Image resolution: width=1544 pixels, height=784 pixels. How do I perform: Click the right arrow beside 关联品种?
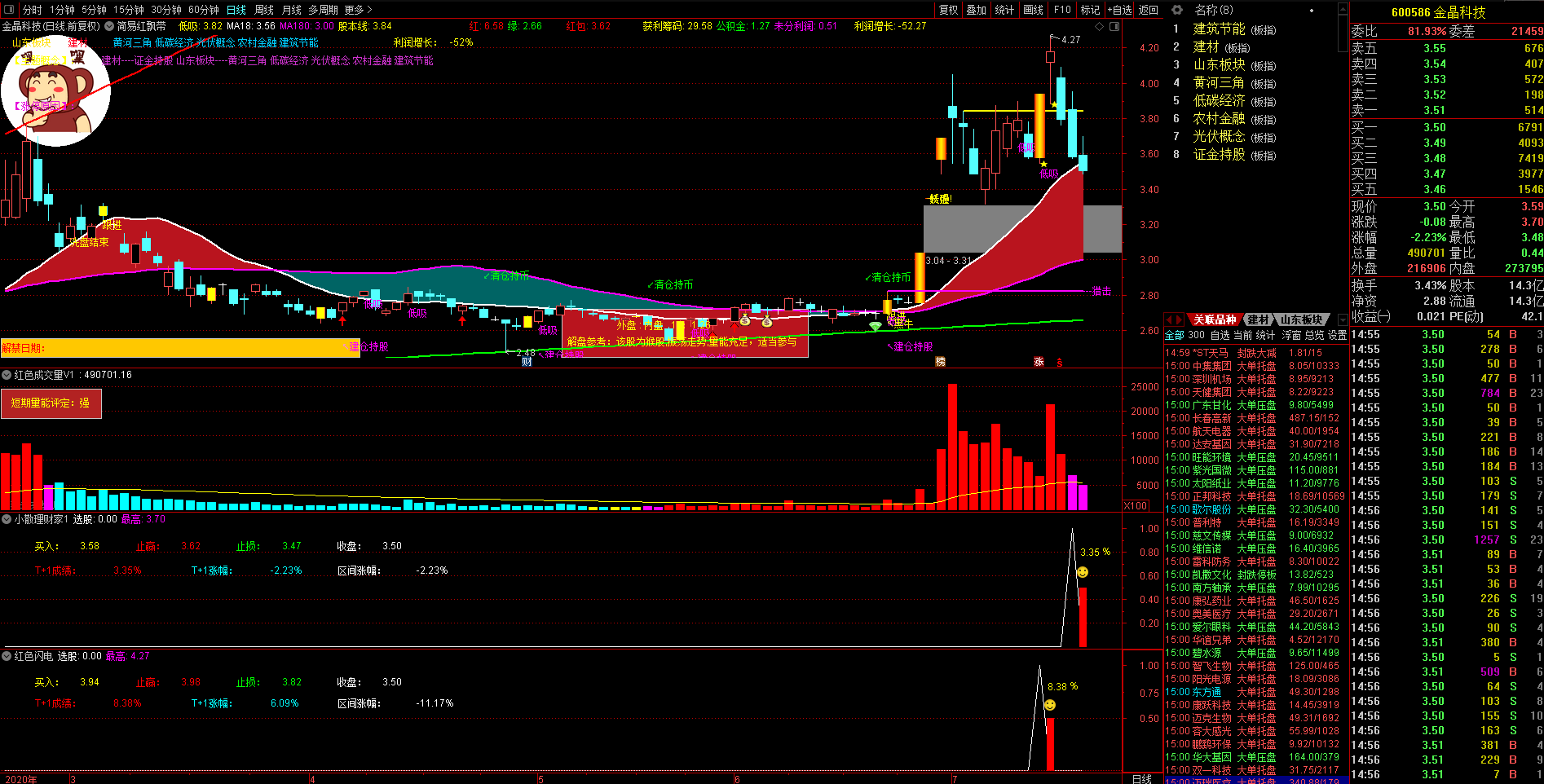pos(1179,319)
